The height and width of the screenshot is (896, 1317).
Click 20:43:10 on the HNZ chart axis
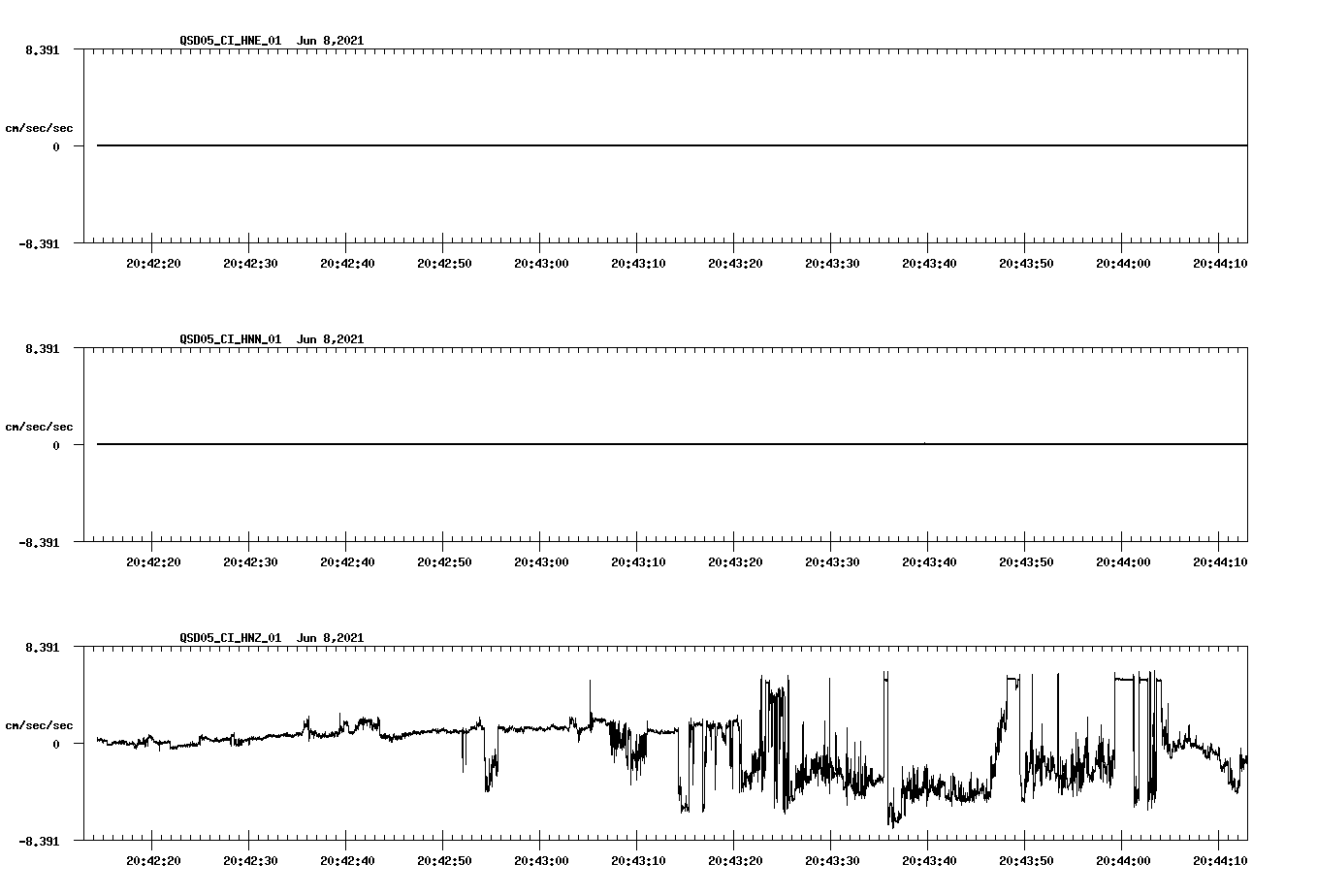(638, 861)
